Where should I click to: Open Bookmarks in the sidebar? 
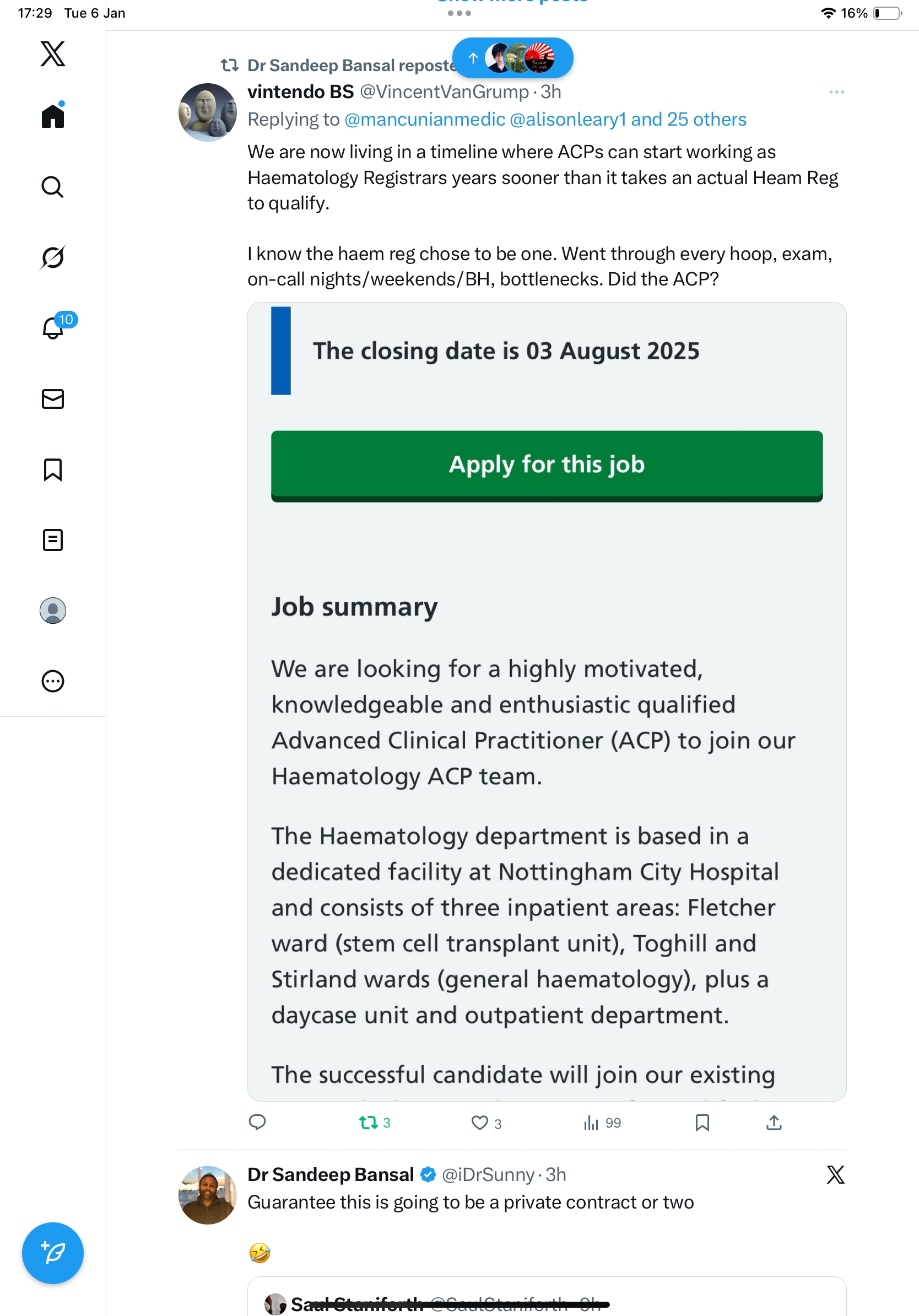[53, 470]
